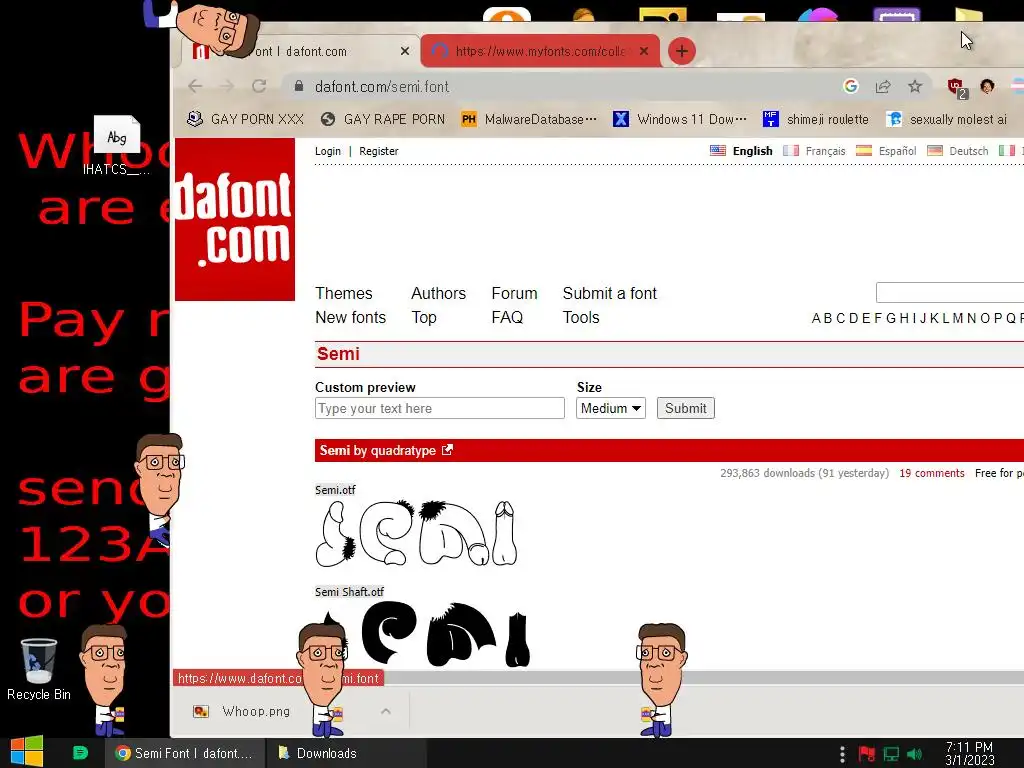This screenshot has width=1024, height=768.
Task: Open the Forum page
Action: point(514,293)
